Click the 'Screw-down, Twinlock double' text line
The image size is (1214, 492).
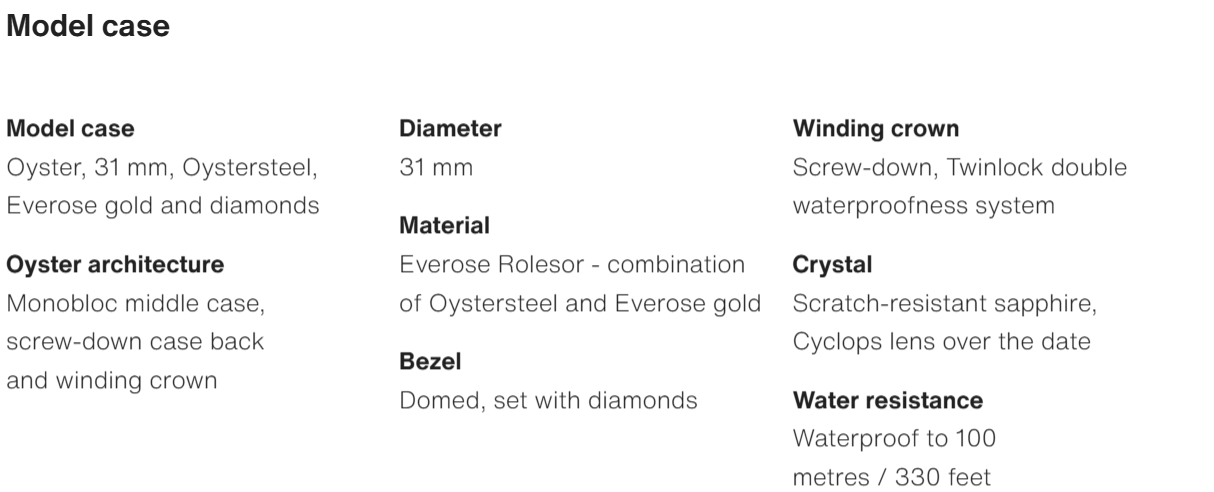[959, 168]
